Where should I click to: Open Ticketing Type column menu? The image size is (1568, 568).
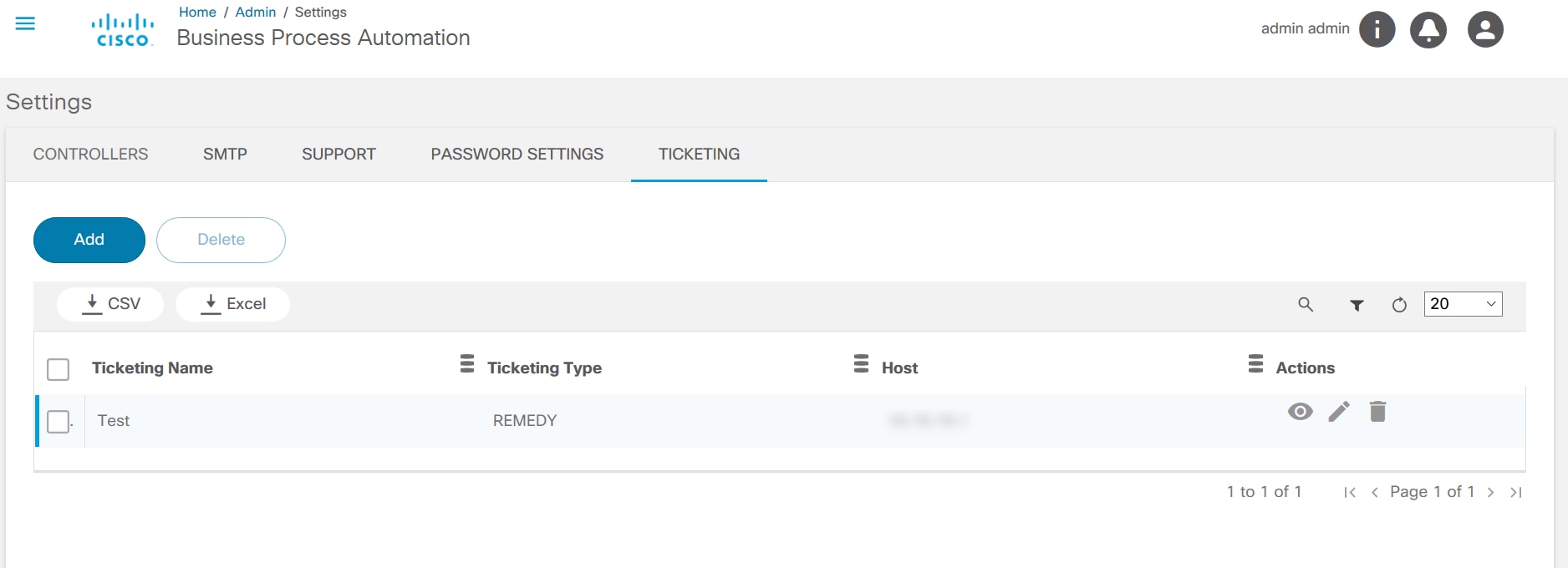point(861,364)
